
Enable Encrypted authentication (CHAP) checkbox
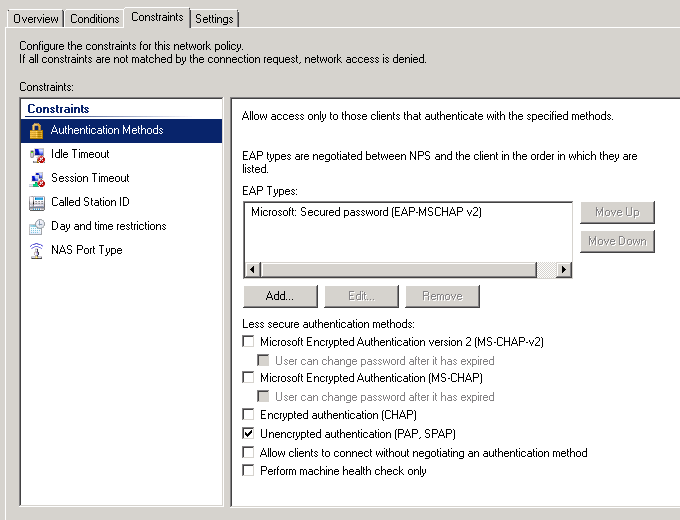tap(249, 415)
